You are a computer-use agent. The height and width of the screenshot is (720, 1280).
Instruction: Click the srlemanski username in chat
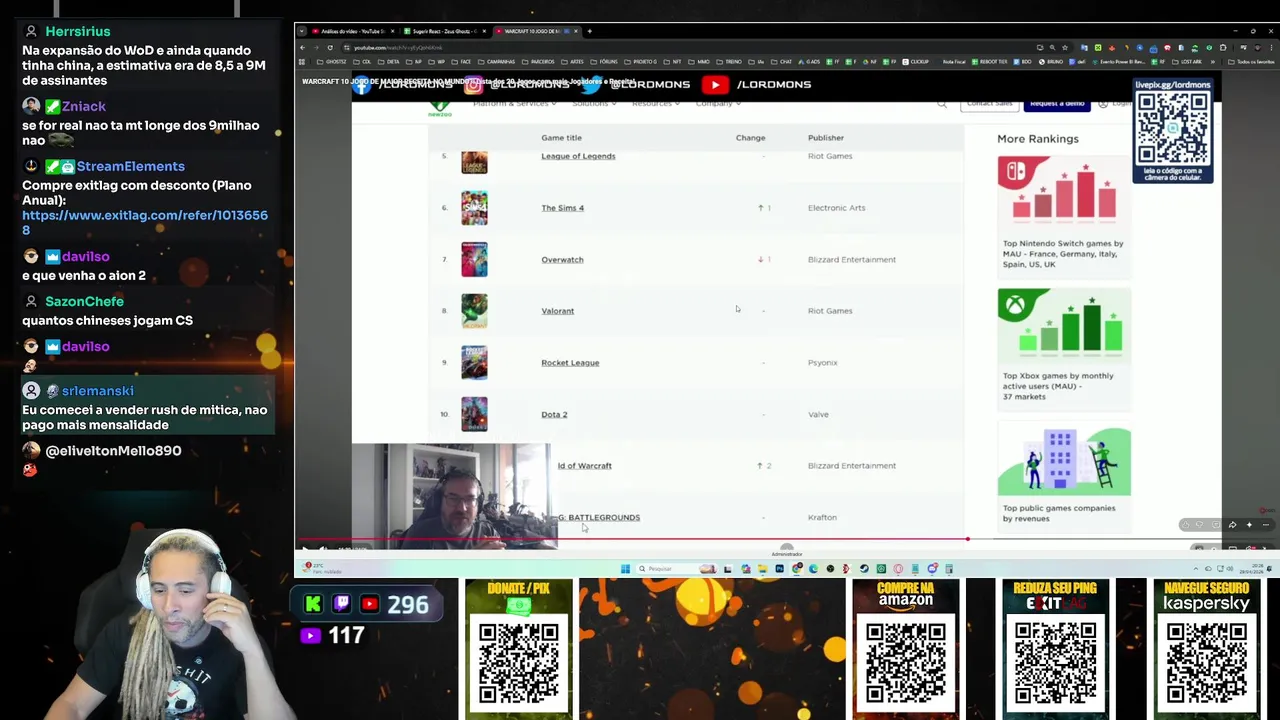pyautogui.click(x=97, y=391)
